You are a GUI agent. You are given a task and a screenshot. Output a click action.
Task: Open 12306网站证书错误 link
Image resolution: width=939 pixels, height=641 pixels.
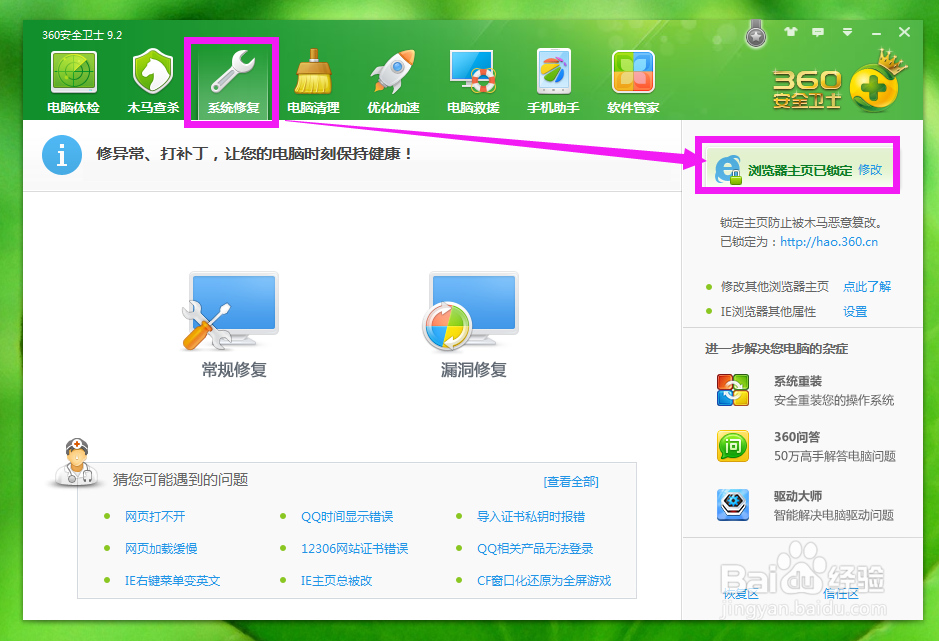[x=354, y=548]
